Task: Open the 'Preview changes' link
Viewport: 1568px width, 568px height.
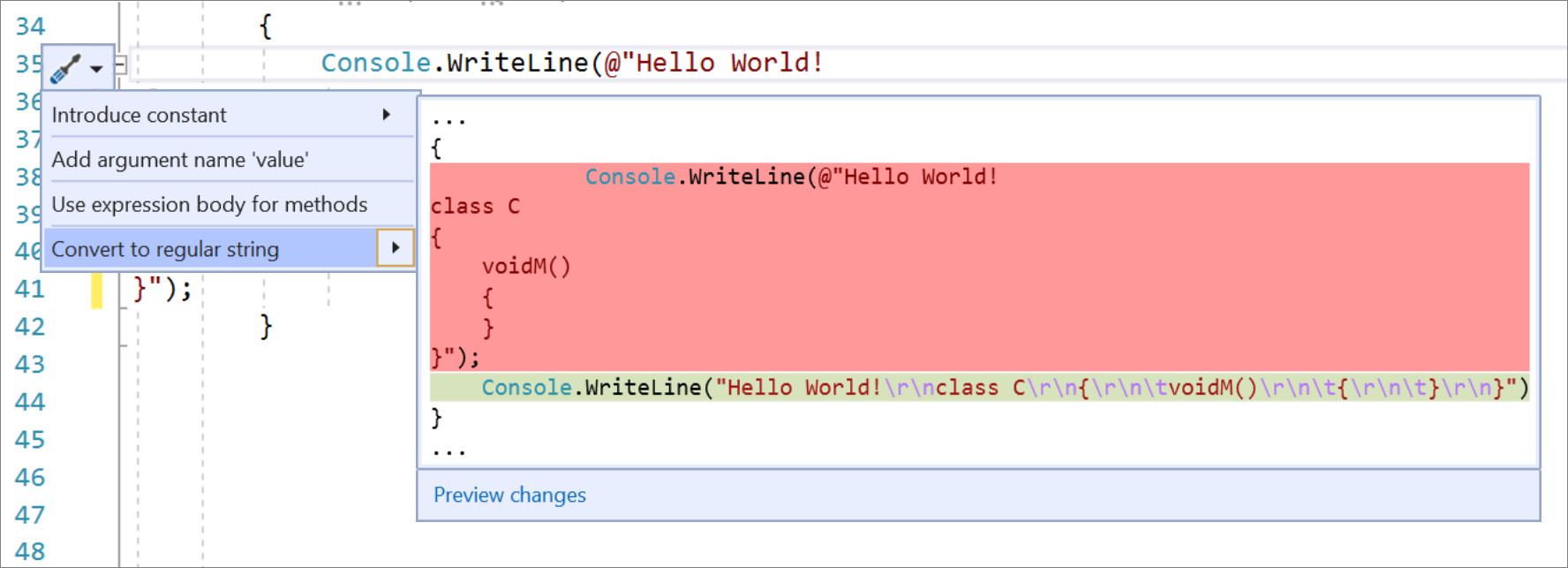Action: [509, 495]
